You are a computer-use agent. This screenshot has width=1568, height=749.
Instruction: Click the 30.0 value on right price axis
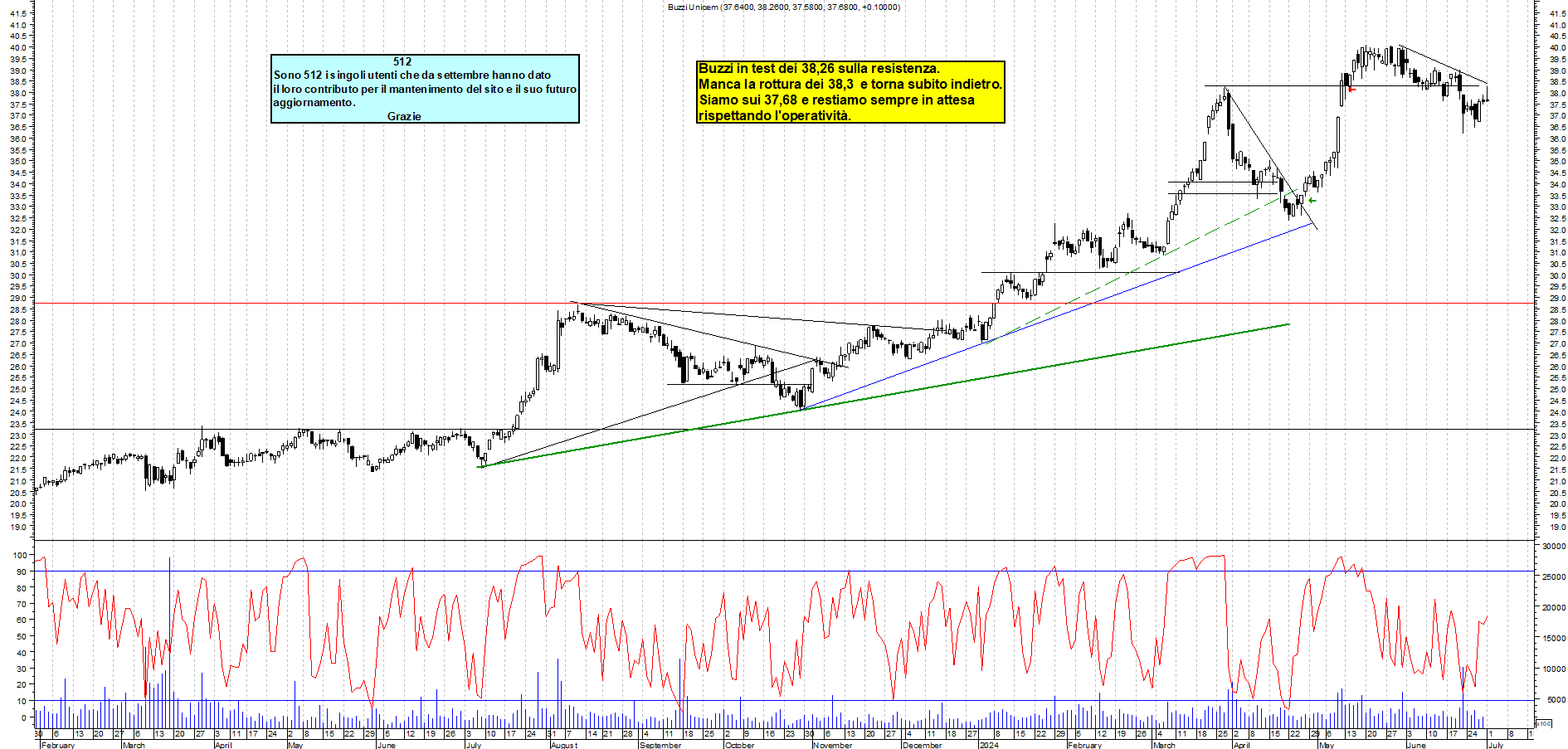coord(1557,275)
